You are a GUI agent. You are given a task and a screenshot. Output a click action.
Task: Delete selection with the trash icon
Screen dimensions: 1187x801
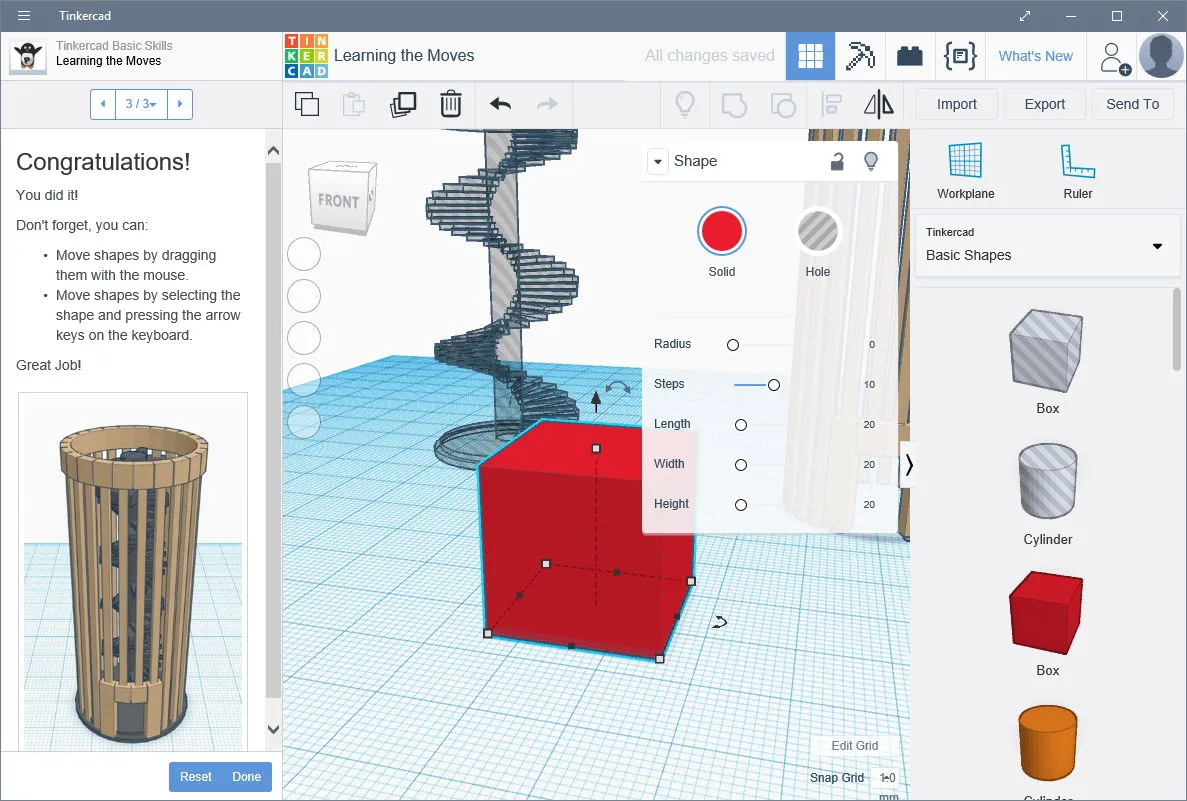(x=450, y=104)
